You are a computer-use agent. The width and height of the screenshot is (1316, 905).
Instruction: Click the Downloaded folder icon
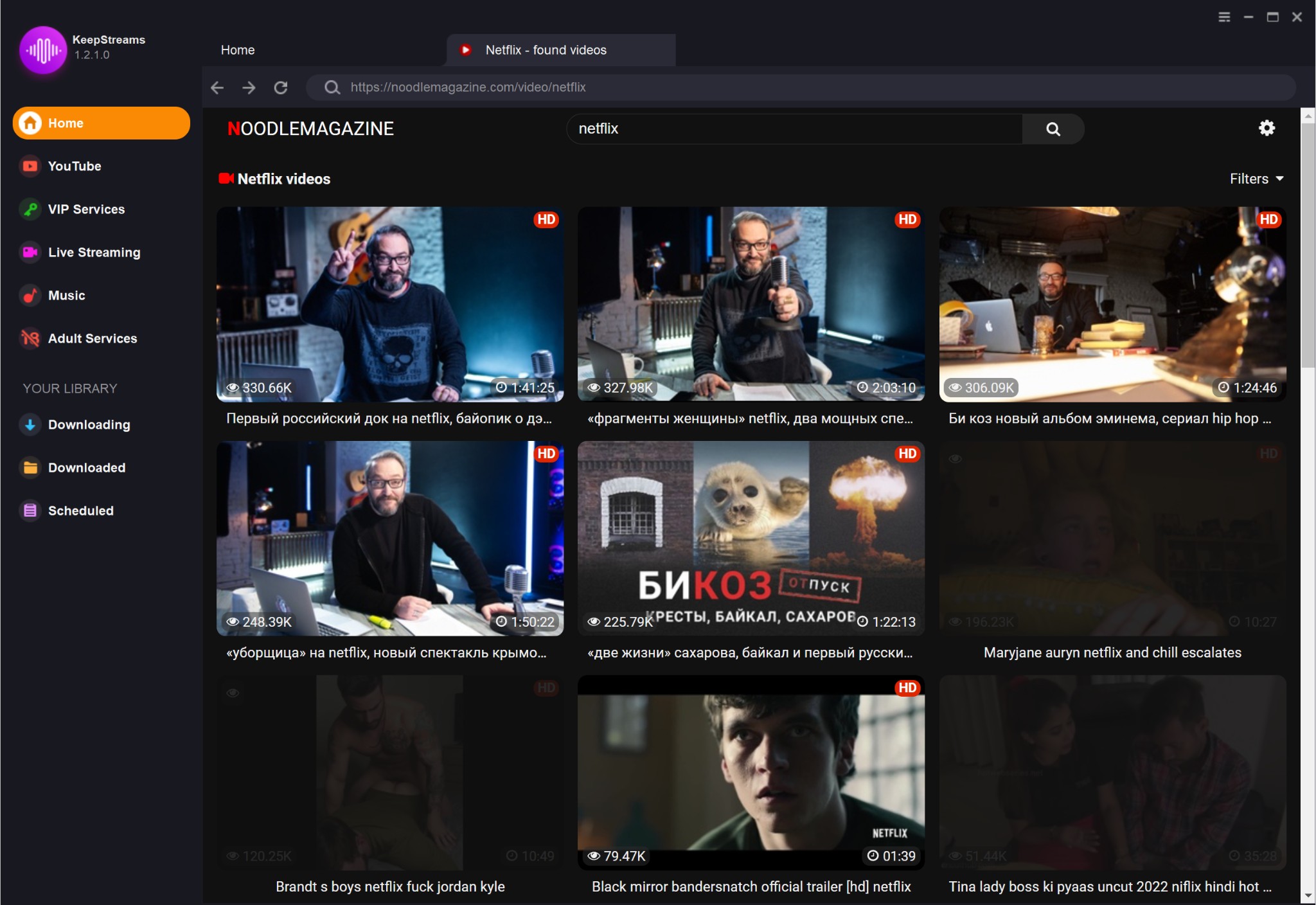30,467
